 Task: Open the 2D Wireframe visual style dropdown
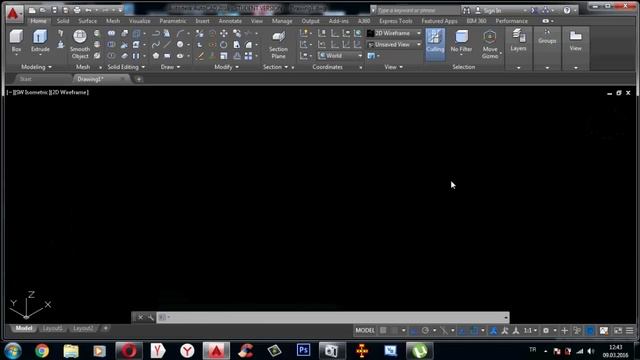coord(394,33)
